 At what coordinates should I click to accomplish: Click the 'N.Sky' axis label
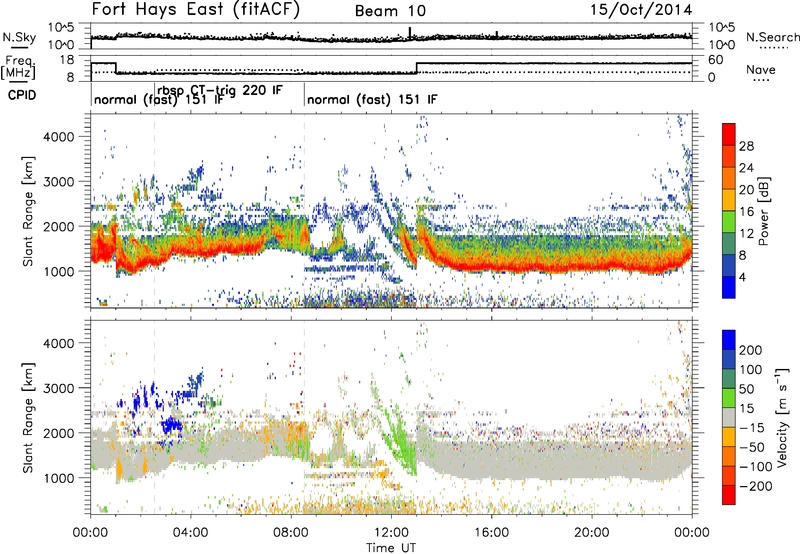19,37
